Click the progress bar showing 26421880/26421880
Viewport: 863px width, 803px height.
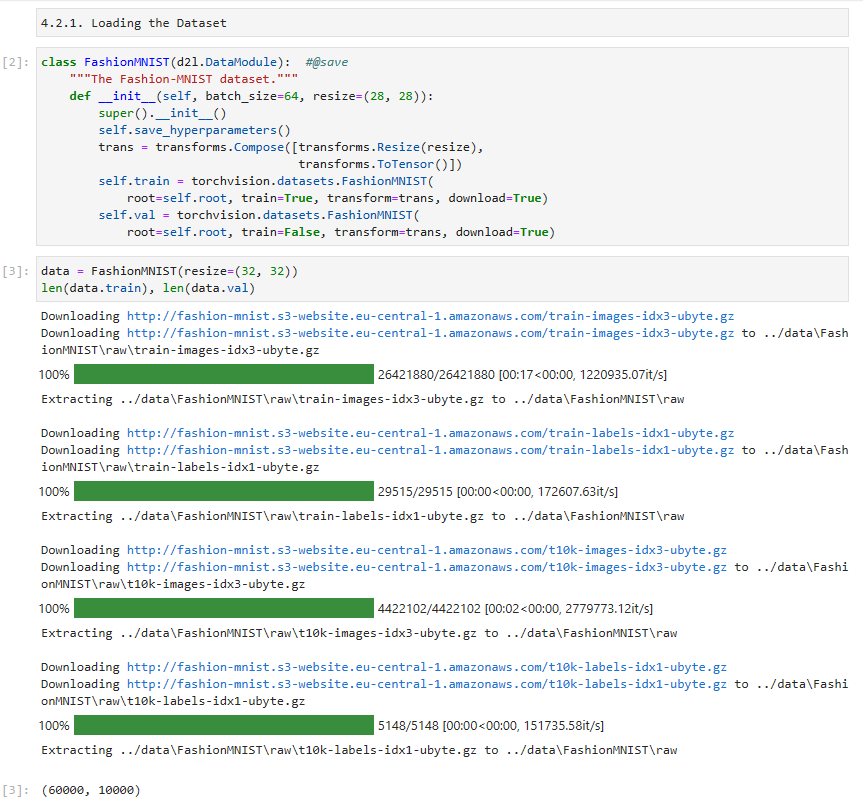pyautogui.click(x=224, y=374)
